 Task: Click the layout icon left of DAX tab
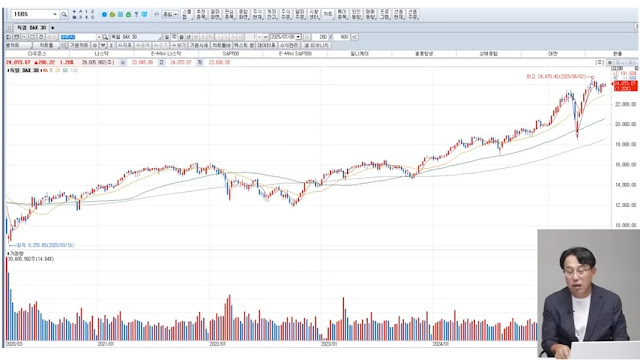9,28
